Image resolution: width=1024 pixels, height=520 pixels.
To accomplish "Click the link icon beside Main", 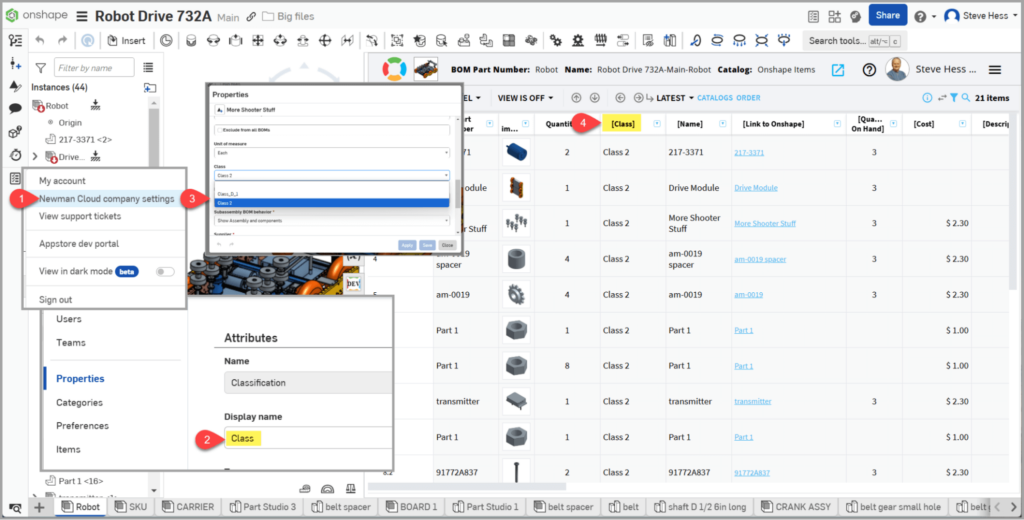I will click(x=251, y=17).
